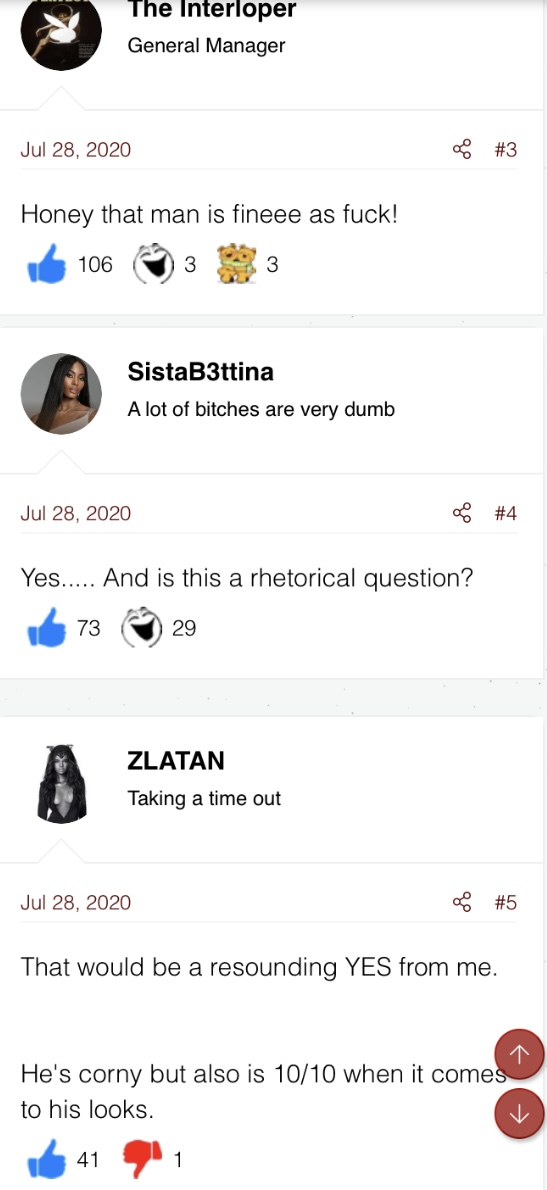The image size is (547, 1190).
Task: Click red thumbs down on post #5
Action: point(143,1159)
